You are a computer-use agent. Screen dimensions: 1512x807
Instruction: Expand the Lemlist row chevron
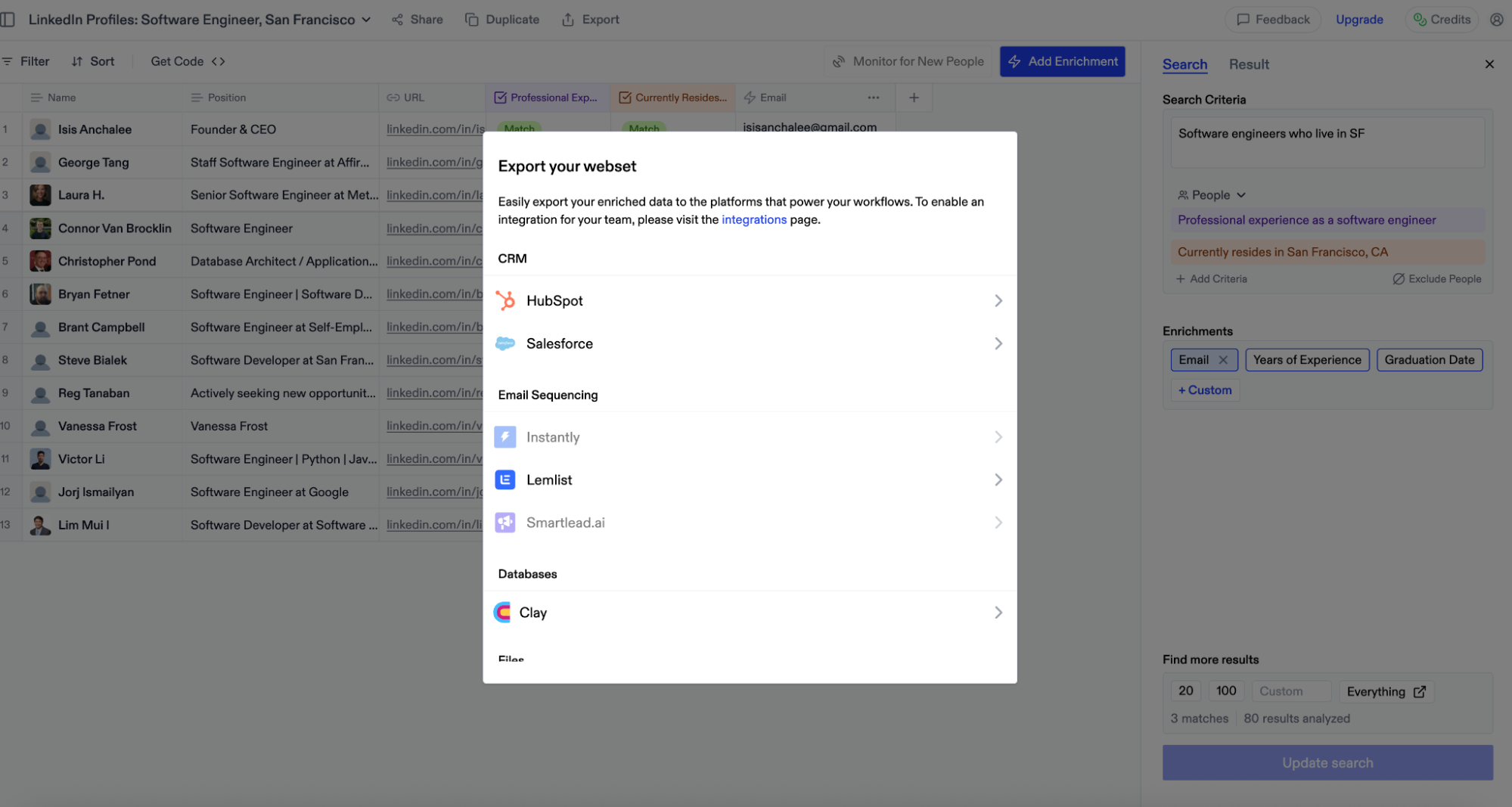point(998,480)
